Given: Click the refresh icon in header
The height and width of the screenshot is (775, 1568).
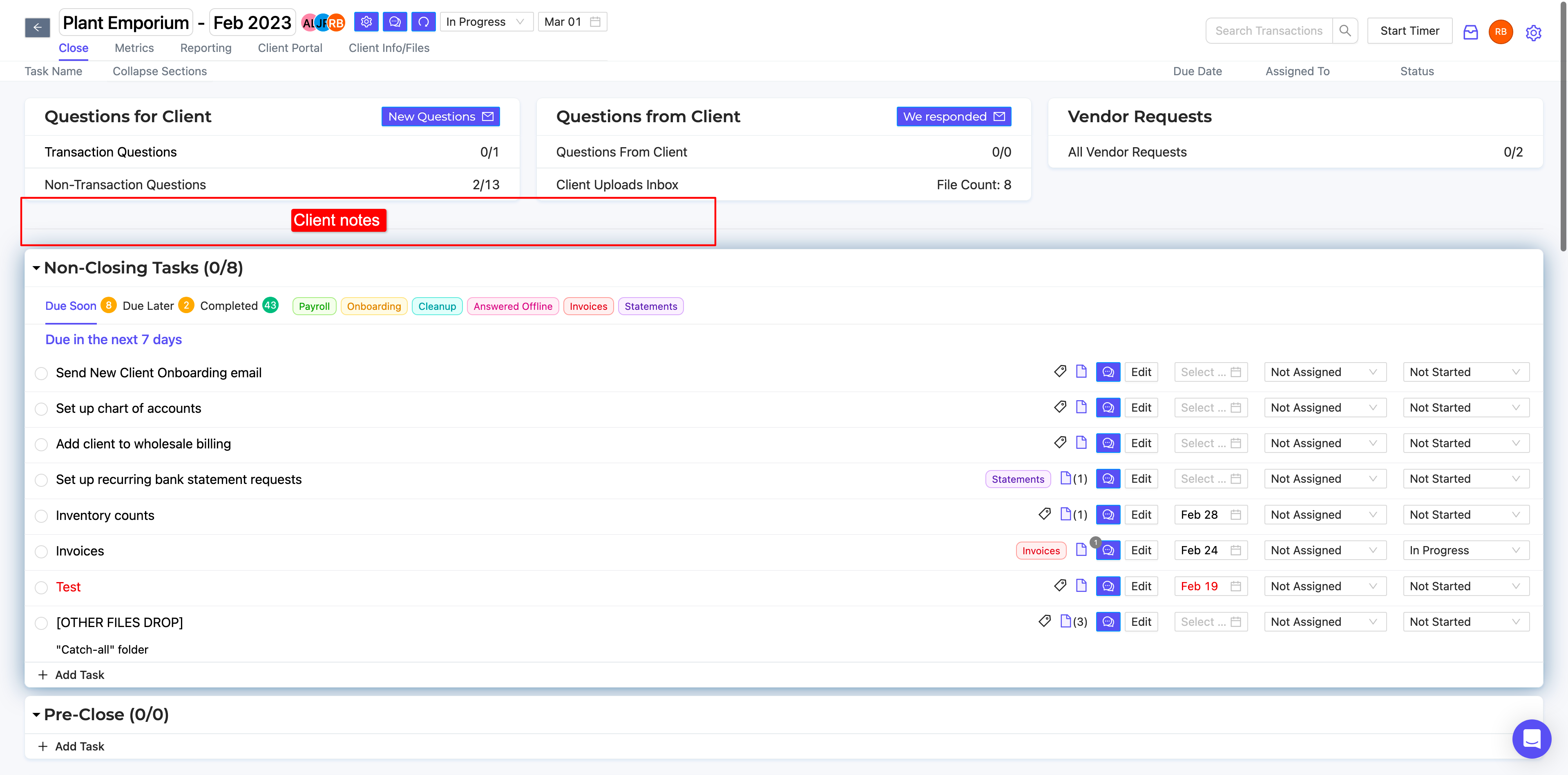Looking at the screenshot, I should tap(423, 22).
